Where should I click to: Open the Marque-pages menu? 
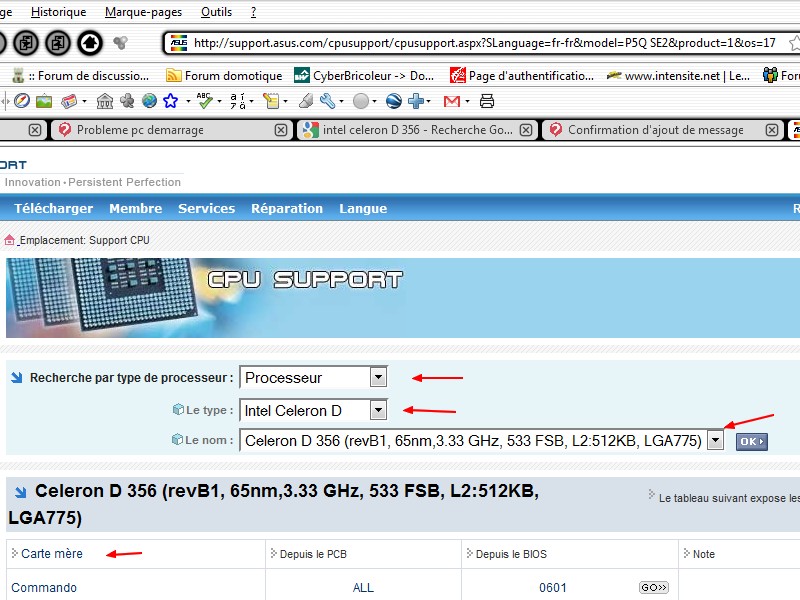click(x=146, y=12)
